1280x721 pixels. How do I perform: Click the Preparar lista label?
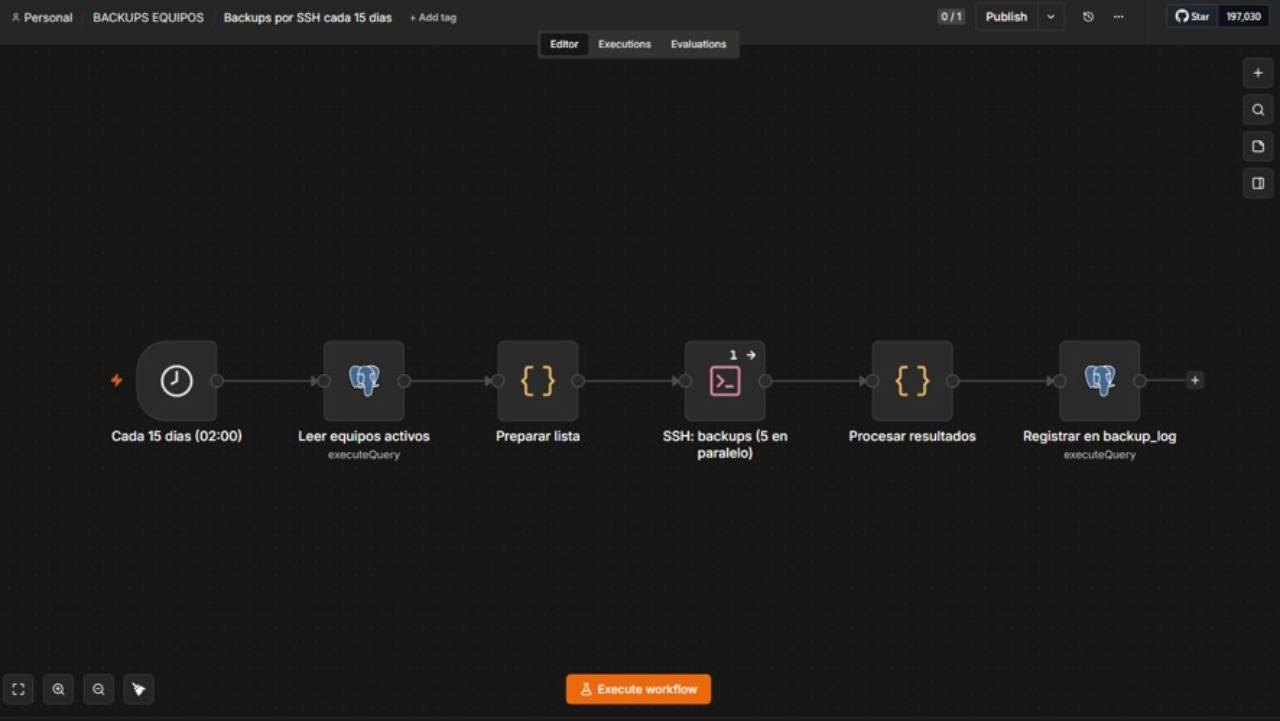pos(538,436)
